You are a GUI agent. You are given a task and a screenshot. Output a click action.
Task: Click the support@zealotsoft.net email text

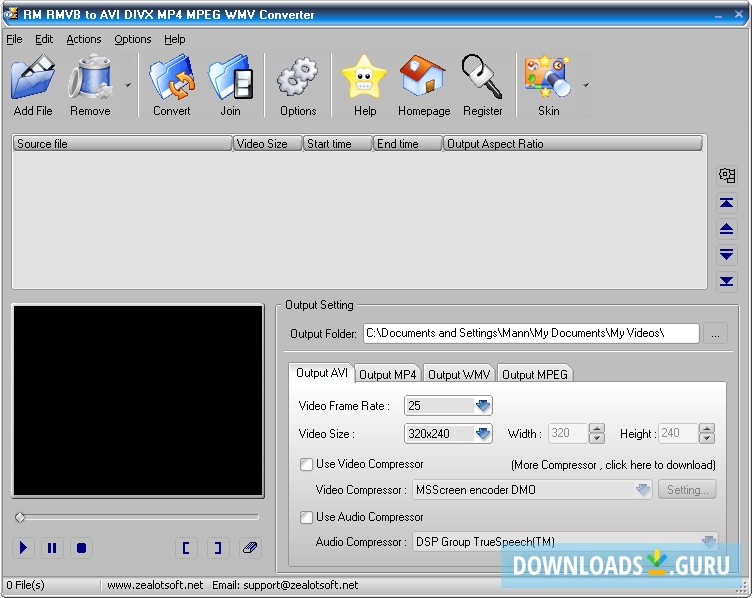pos(300,585)
